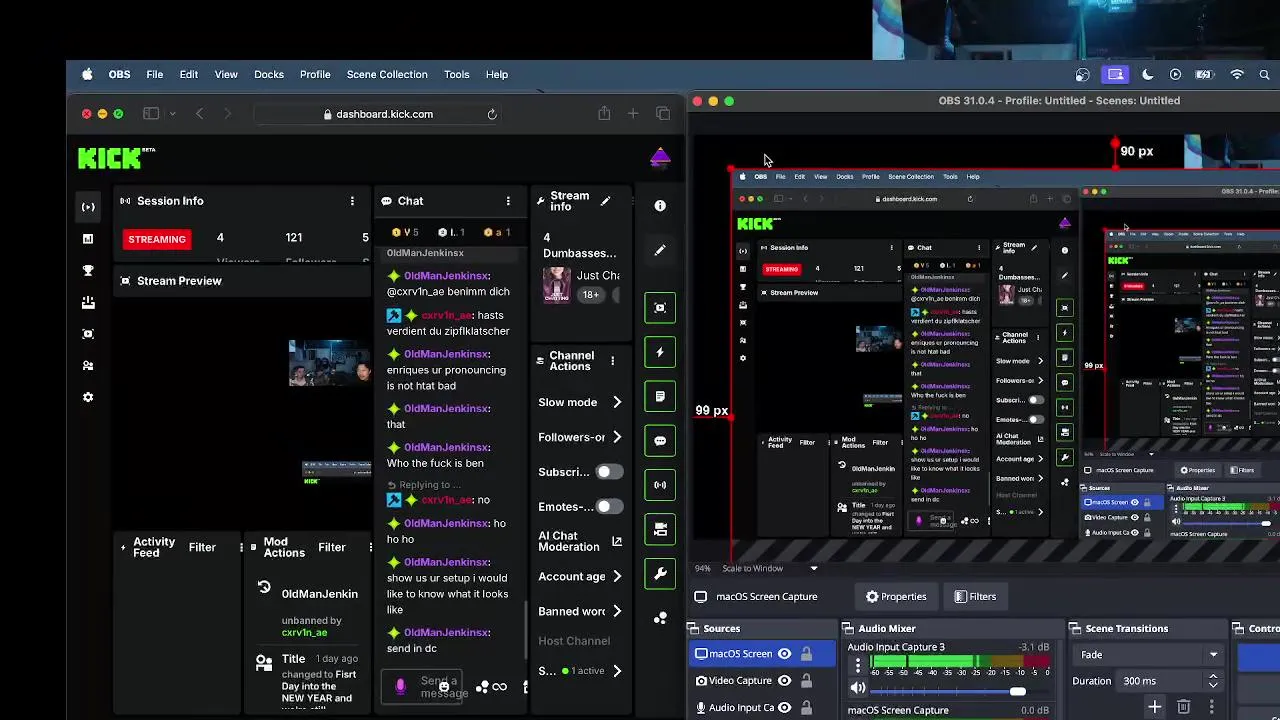Click the webcam thumbnail in Stream Preview
This screenshot has width=1280, height=720.
pos(329,363)
